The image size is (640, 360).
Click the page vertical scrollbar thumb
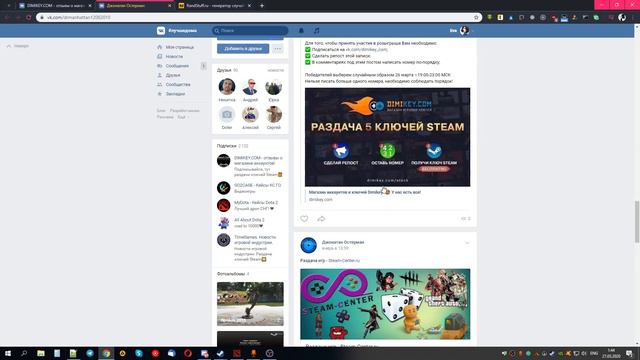point(637,222)
